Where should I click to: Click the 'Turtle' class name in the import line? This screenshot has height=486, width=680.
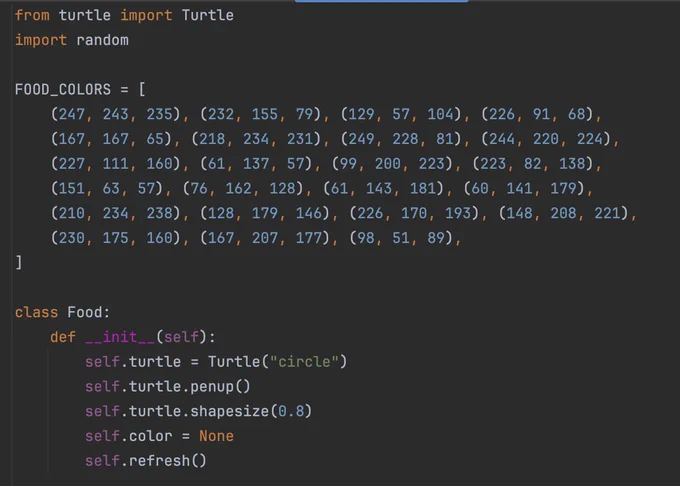[x=208, y=16]
